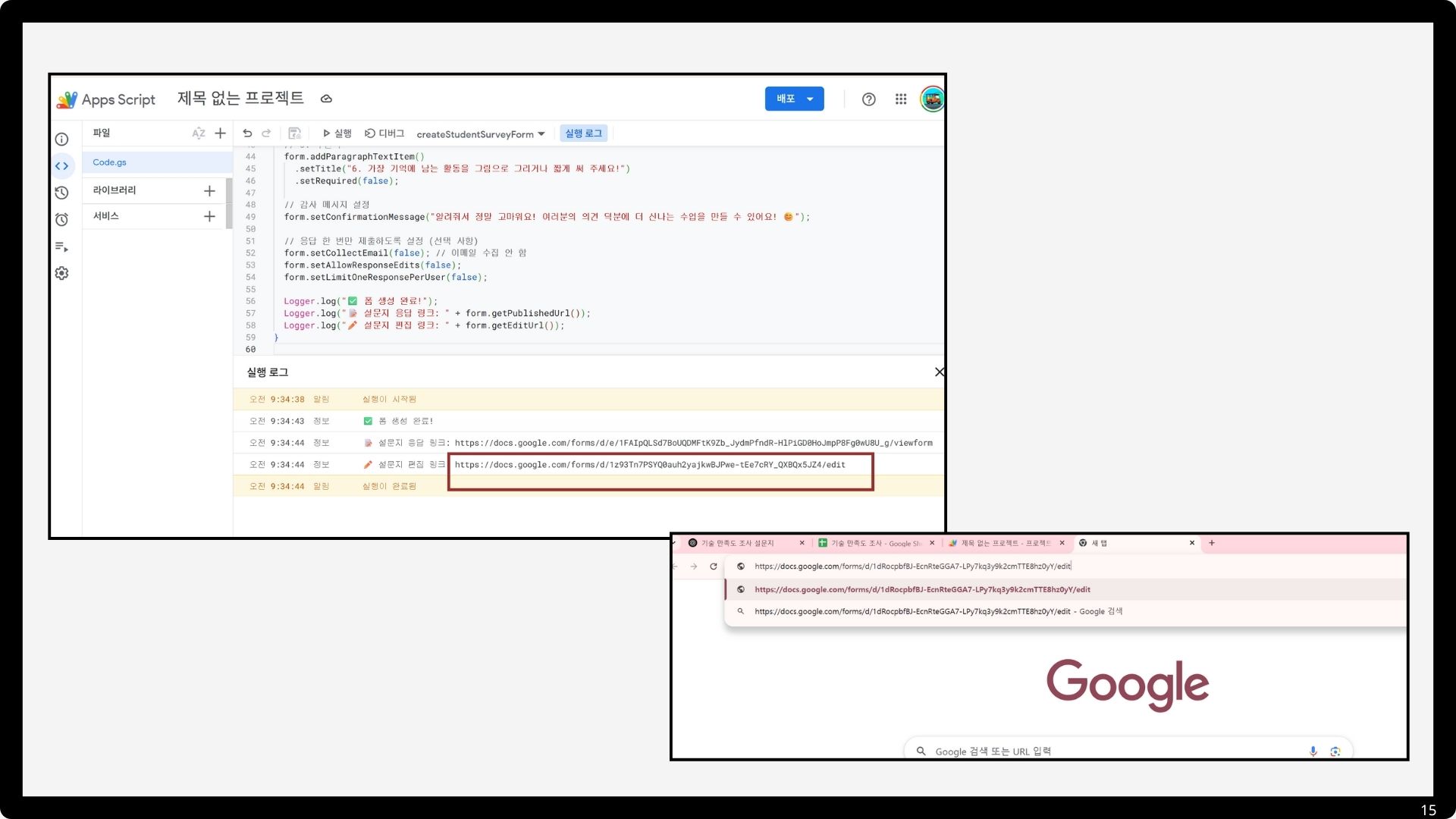Add a new file with plus icon
Image resolution: width=1456 pixels, height=819 pixels.
[x=221, y=133]
